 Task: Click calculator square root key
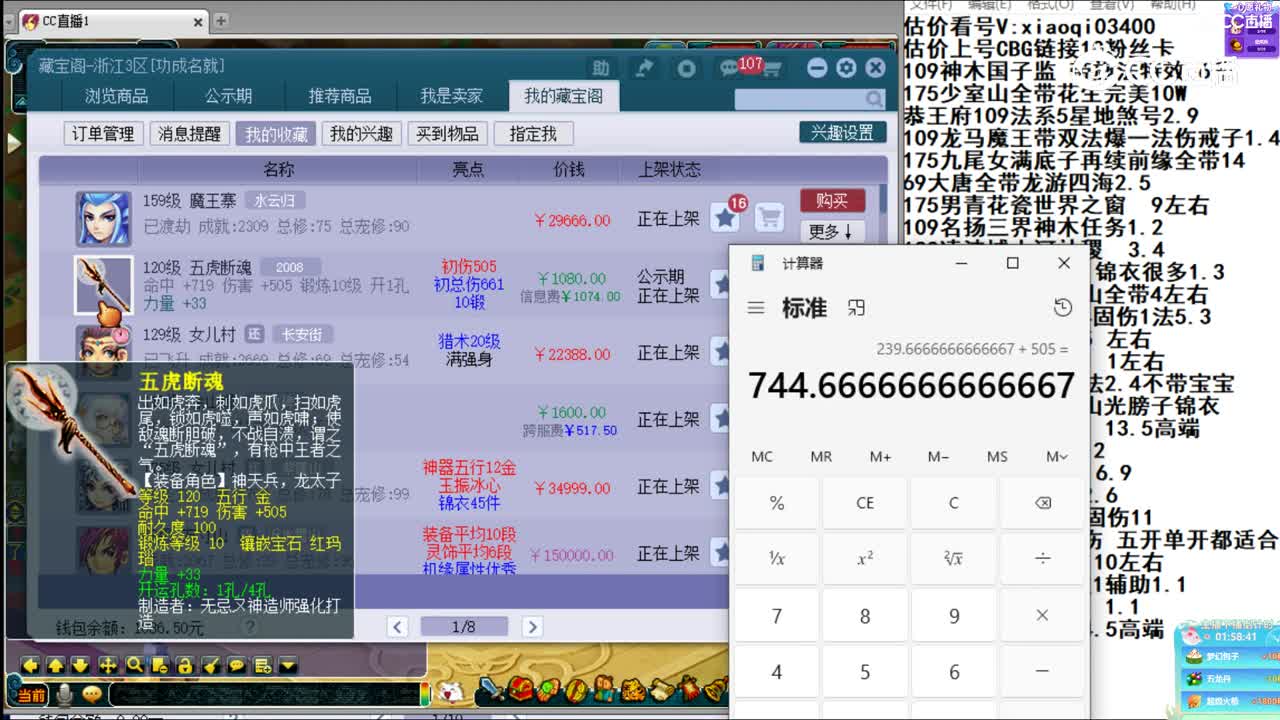[953, 558]
